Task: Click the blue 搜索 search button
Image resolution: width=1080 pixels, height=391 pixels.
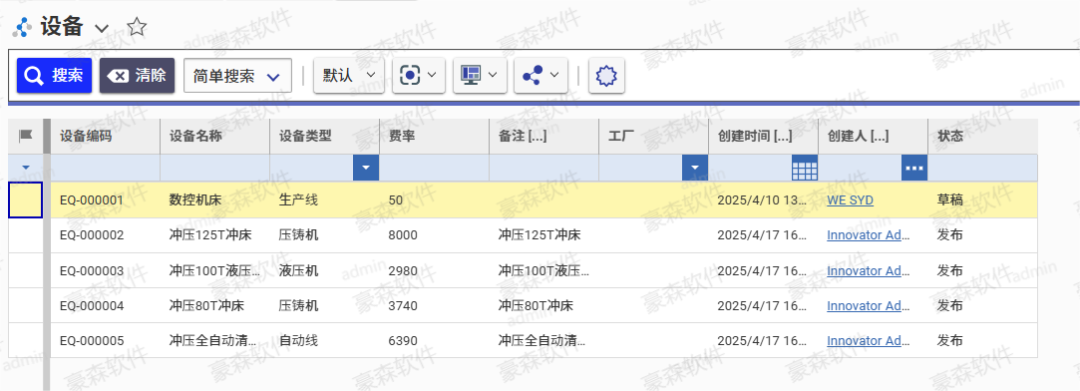Action: [x=54, y=75]
